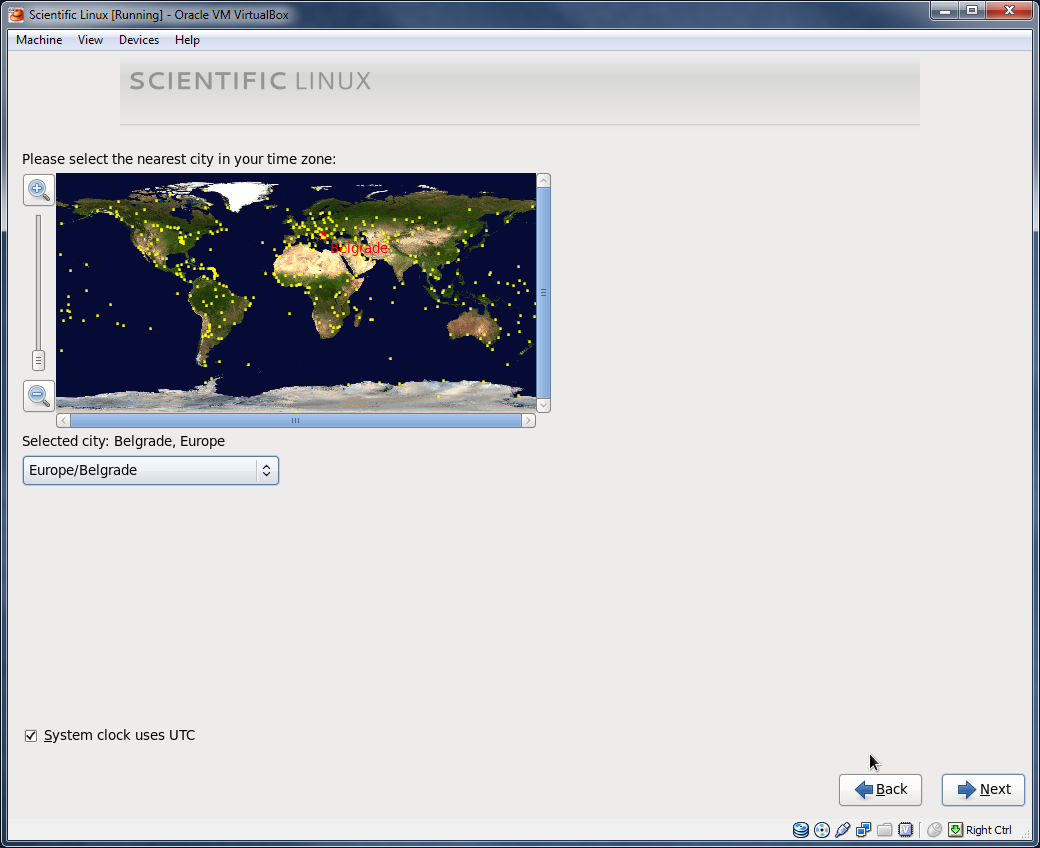Click the map zoom slider handle
Screen dimensions: 1040x848
click(x=38, y=360)
